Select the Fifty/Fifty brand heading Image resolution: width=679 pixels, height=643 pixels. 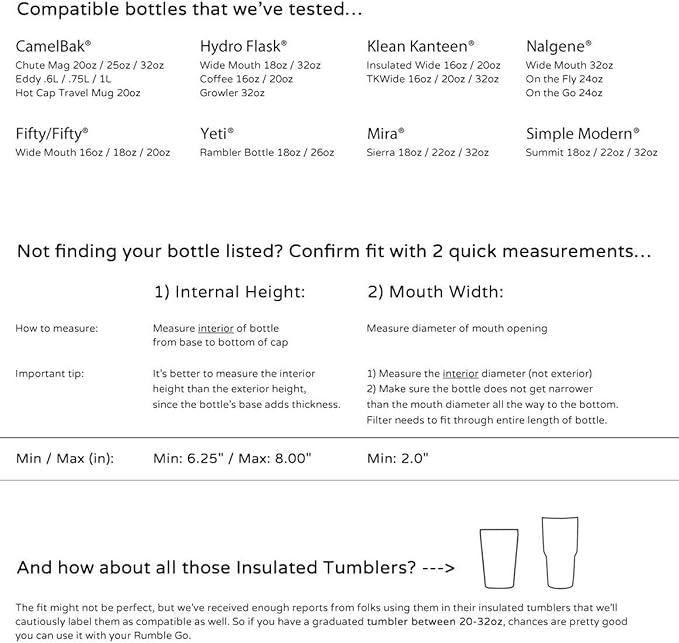click(x=52, y=134)
